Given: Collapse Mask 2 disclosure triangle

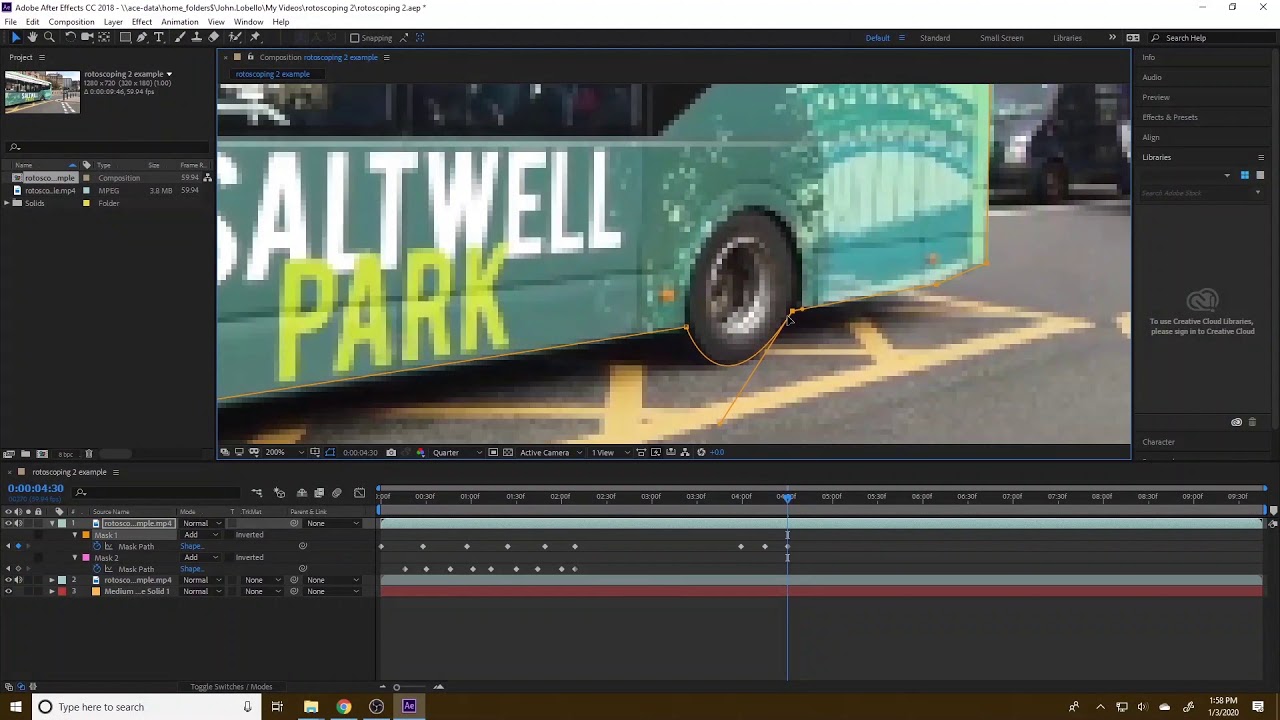Looking at the screenshot, I should tap(75, 557).
